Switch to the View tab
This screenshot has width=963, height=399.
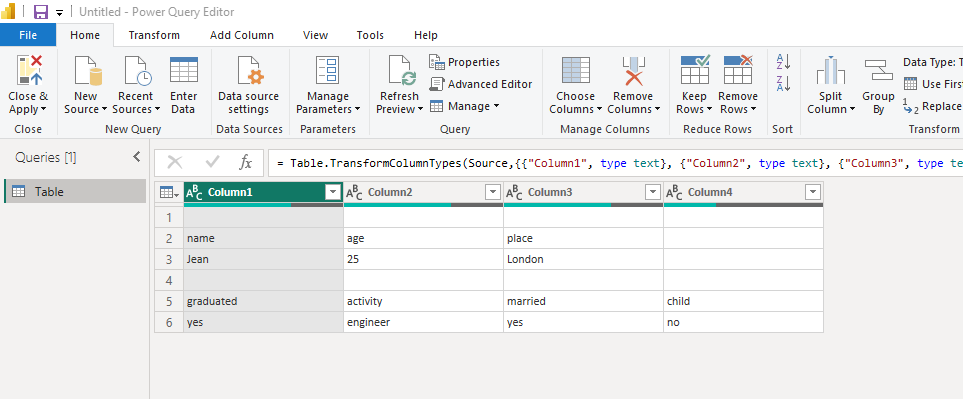coord(315,35)
